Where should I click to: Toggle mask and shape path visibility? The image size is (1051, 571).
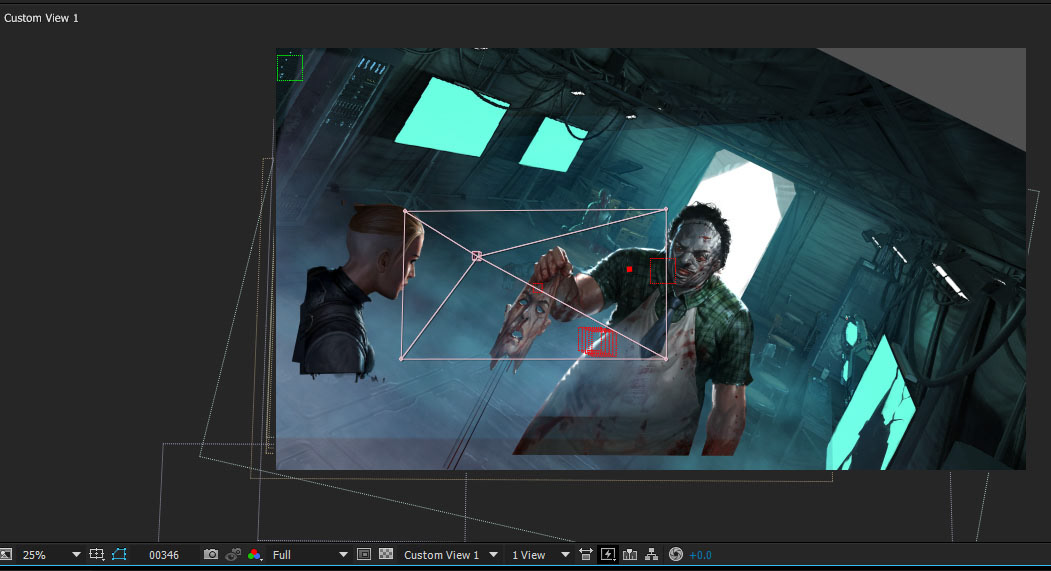(x=119, y=554)
